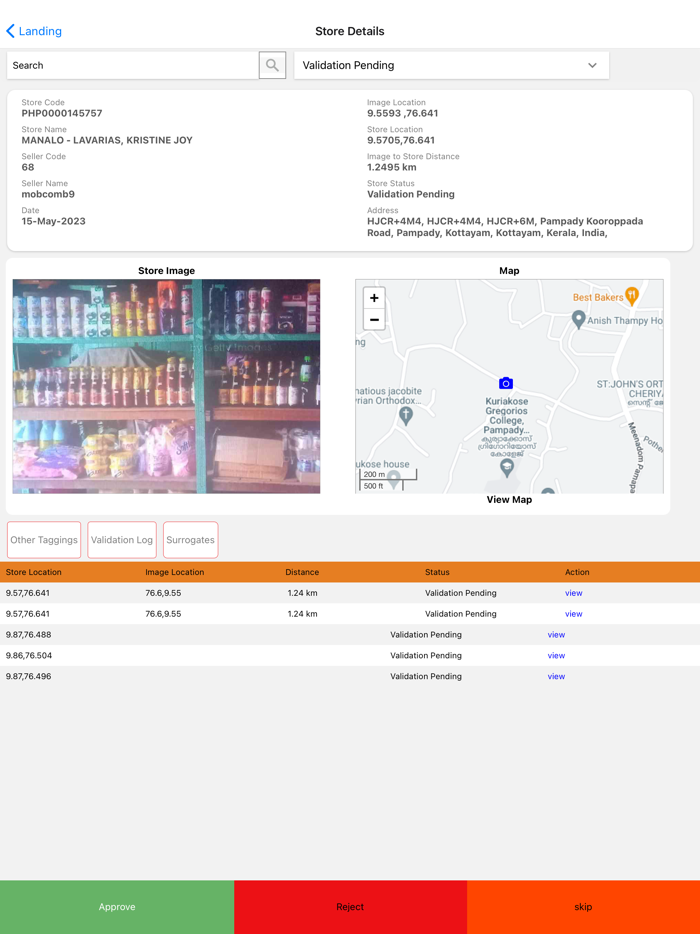Click Best Bakers restaurant pin icon
This screenshot has width=700, height=934.
click(632, 295)
